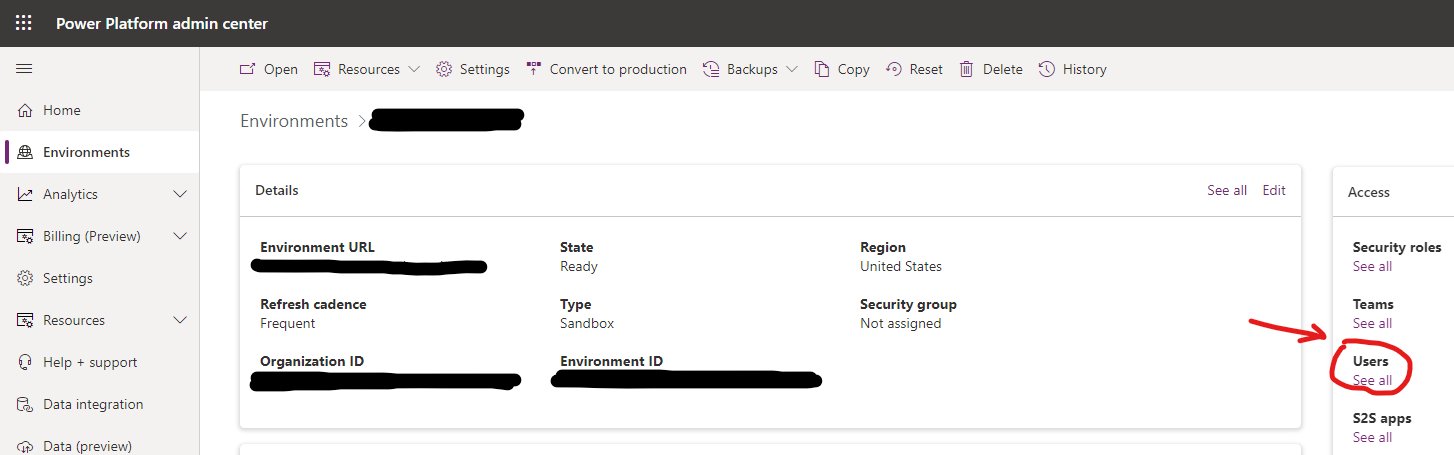Click the Open toolbar icon
This screenshot has height=455, width=1454.
248,69
